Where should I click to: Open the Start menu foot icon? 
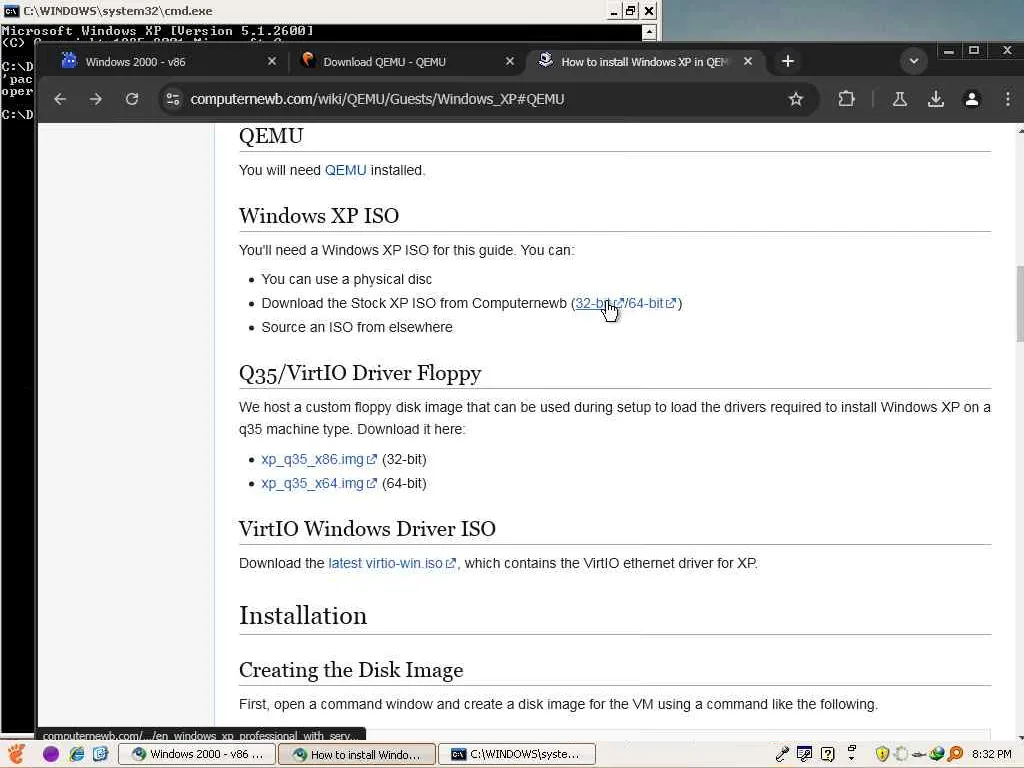[16, 754]
